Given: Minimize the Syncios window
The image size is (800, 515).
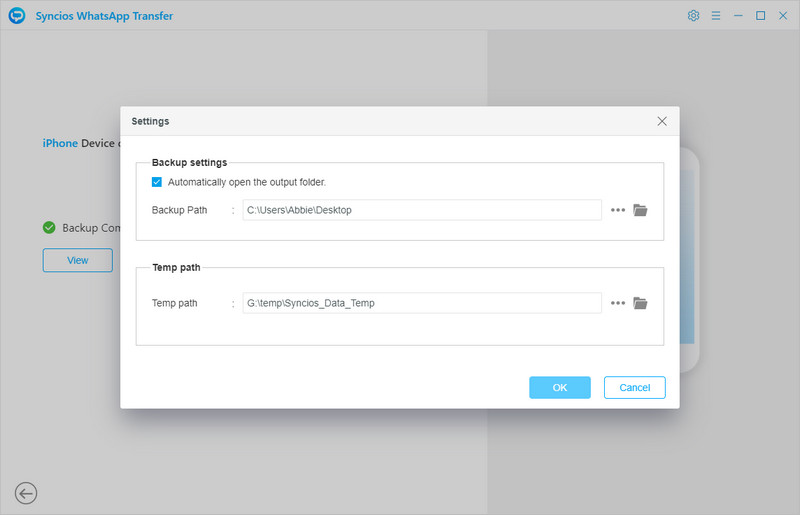Looking at the screenshot, I should tap(738, 16).
